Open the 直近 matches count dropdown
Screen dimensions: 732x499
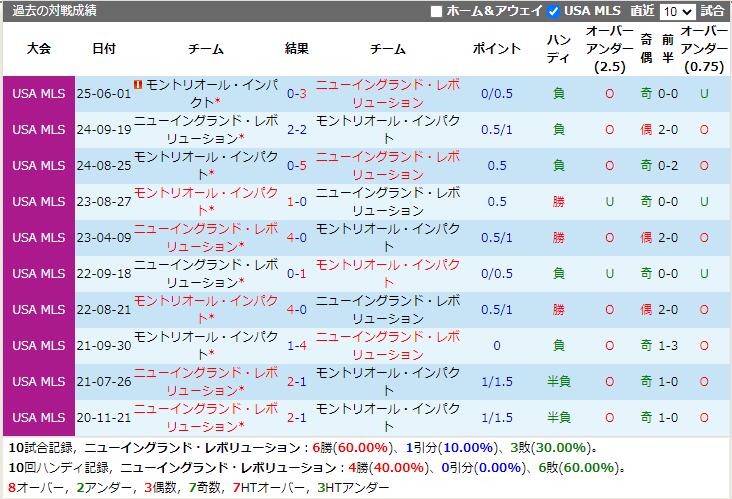pos(677,11)
